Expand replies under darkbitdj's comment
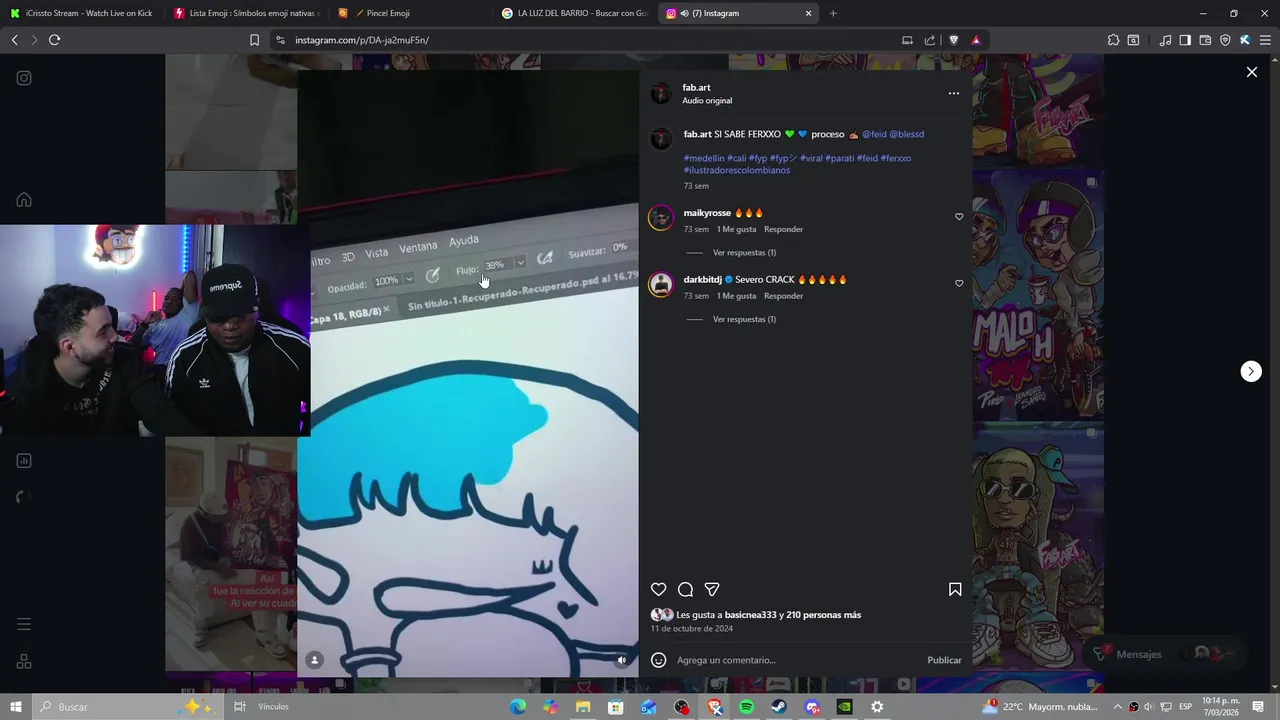Viewport: 1280px width, 720px height. click(744, 320)
